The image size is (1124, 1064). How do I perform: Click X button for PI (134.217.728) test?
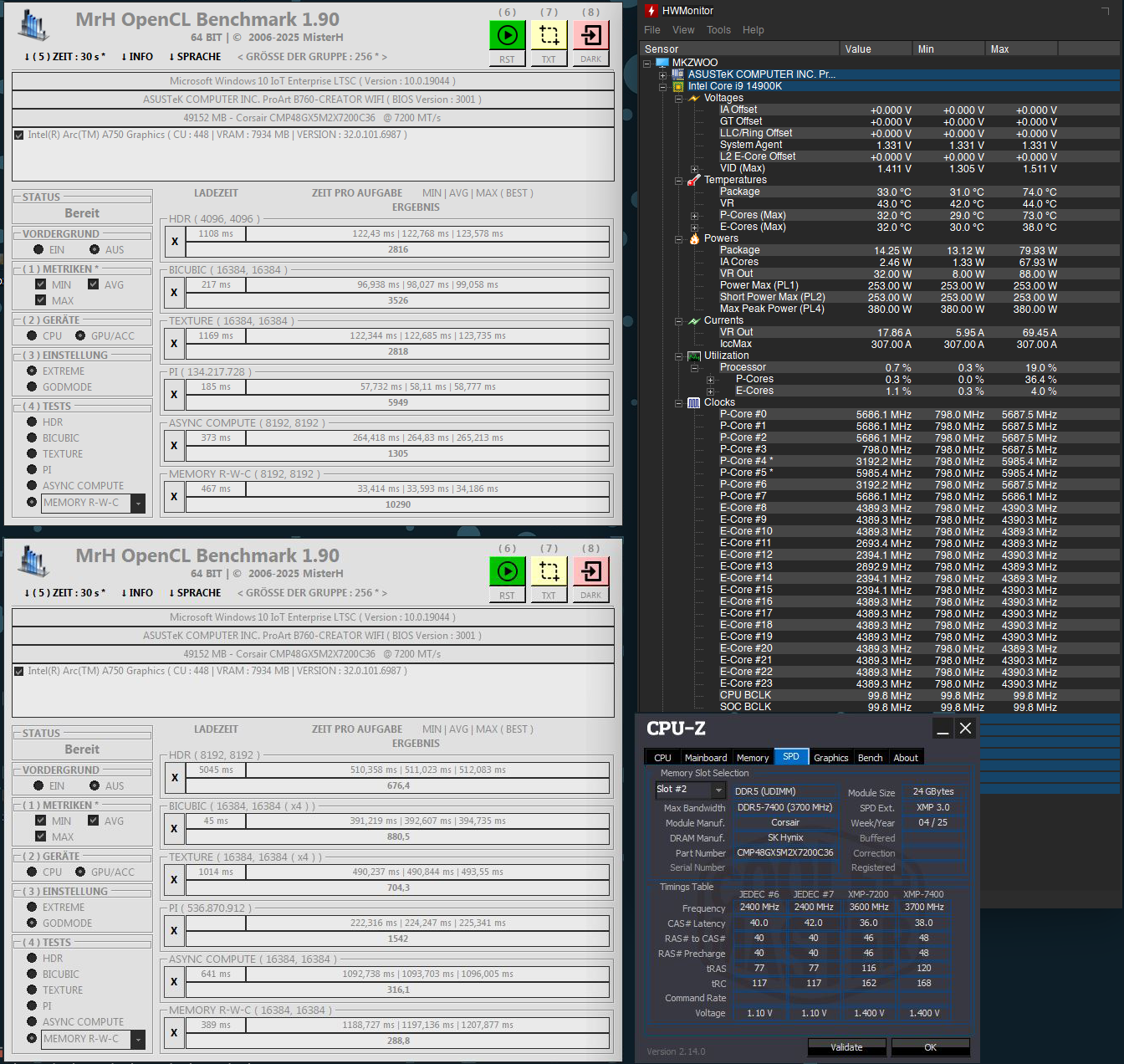tap(174, 395)
